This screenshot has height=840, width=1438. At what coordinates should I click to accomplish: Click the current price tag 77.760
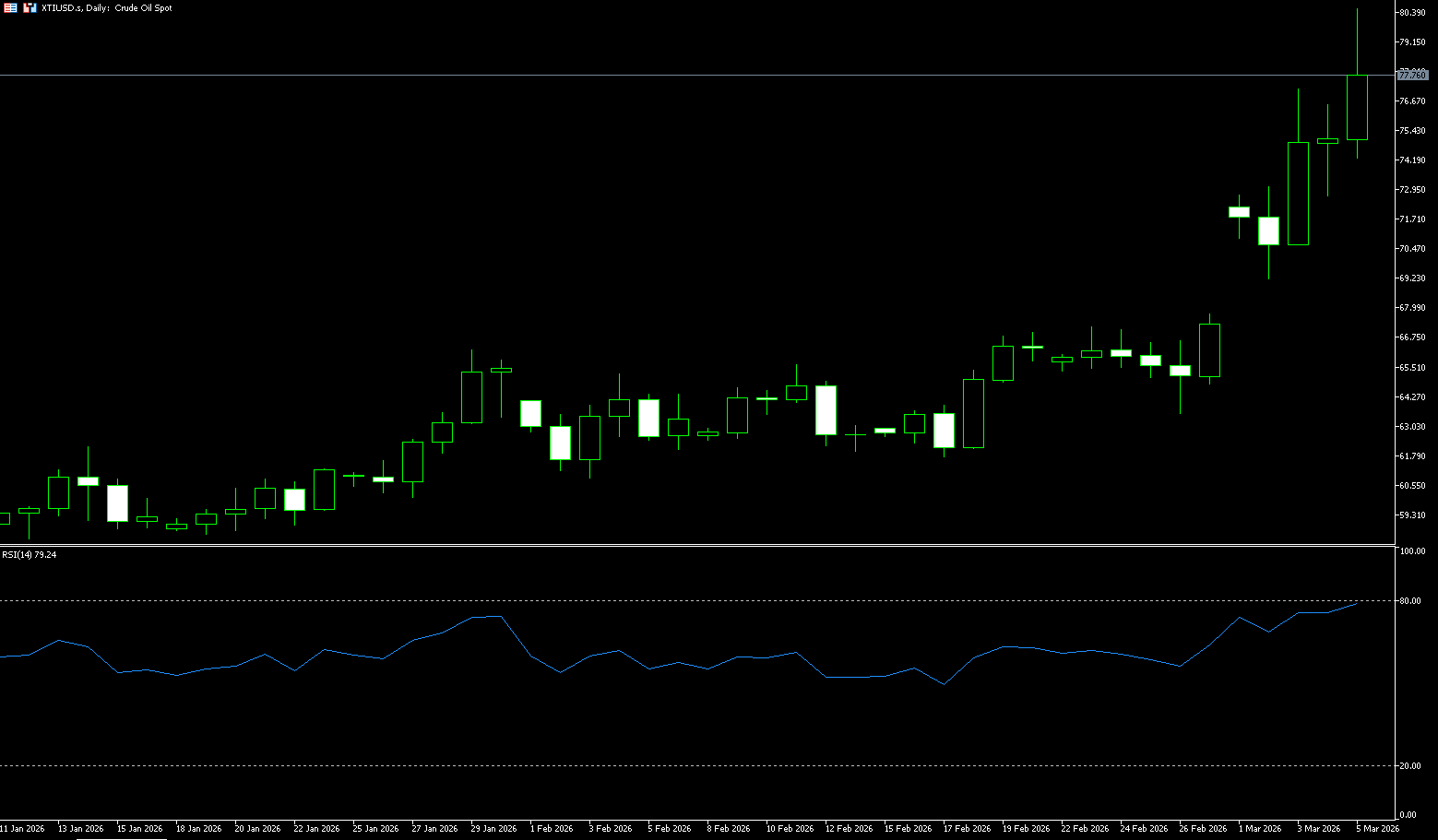1412,75
